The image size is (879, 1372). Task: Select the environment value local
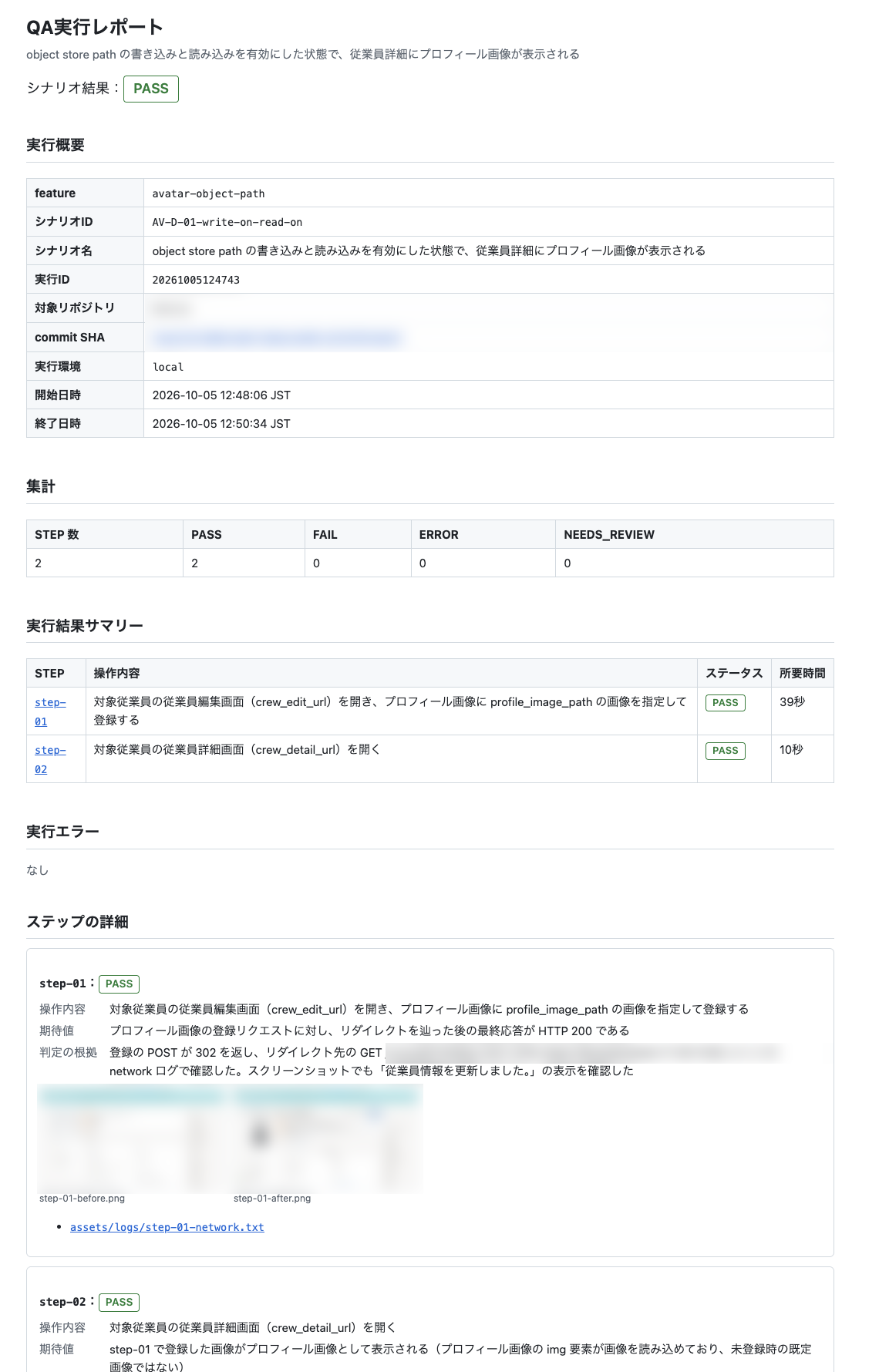(x=167, y=367)
